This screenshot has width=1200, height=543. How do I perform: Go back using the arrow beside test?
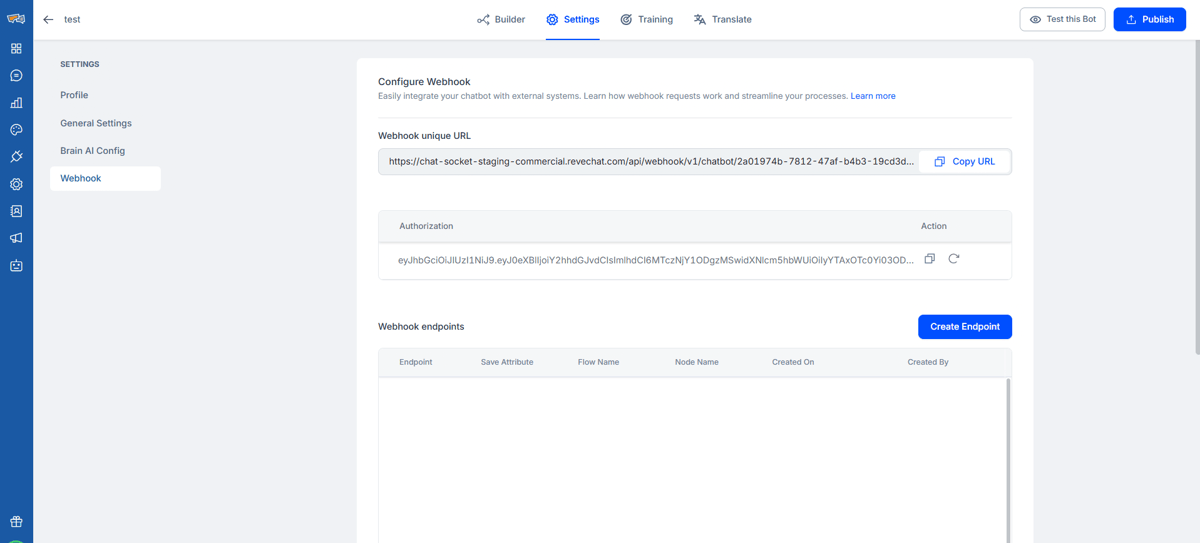(48, 20)
